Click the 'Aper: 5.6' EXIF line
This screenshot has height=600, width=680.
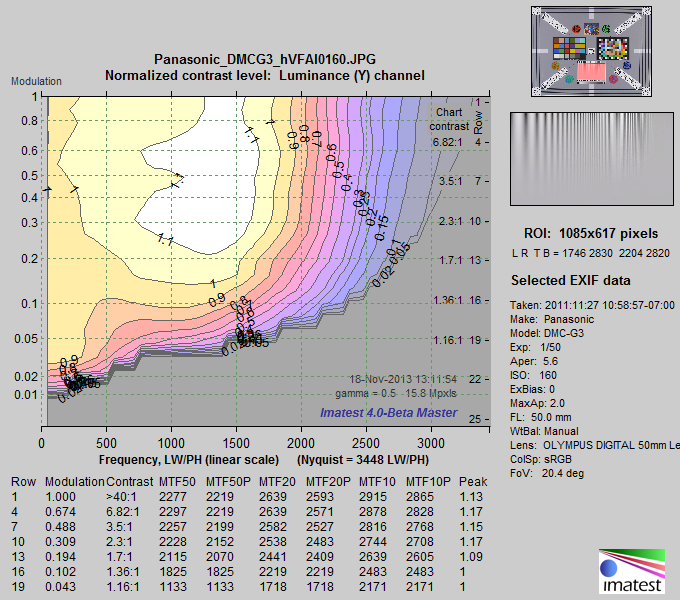534,361
